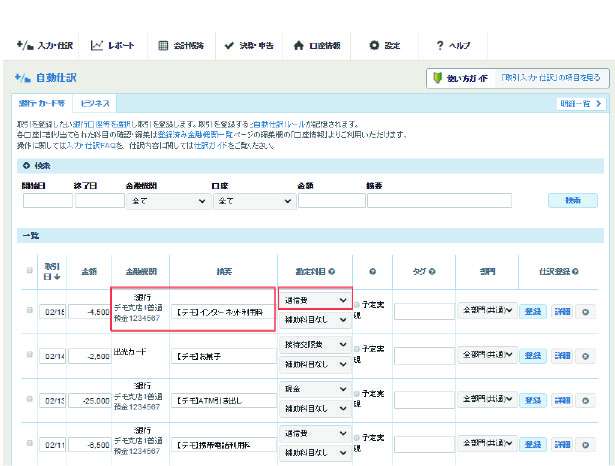Open 通信費 account dropdown in インターネット利用料 row
Image resolution: width=615 pixels, height=466 pixels.
[x=315, y=300]
